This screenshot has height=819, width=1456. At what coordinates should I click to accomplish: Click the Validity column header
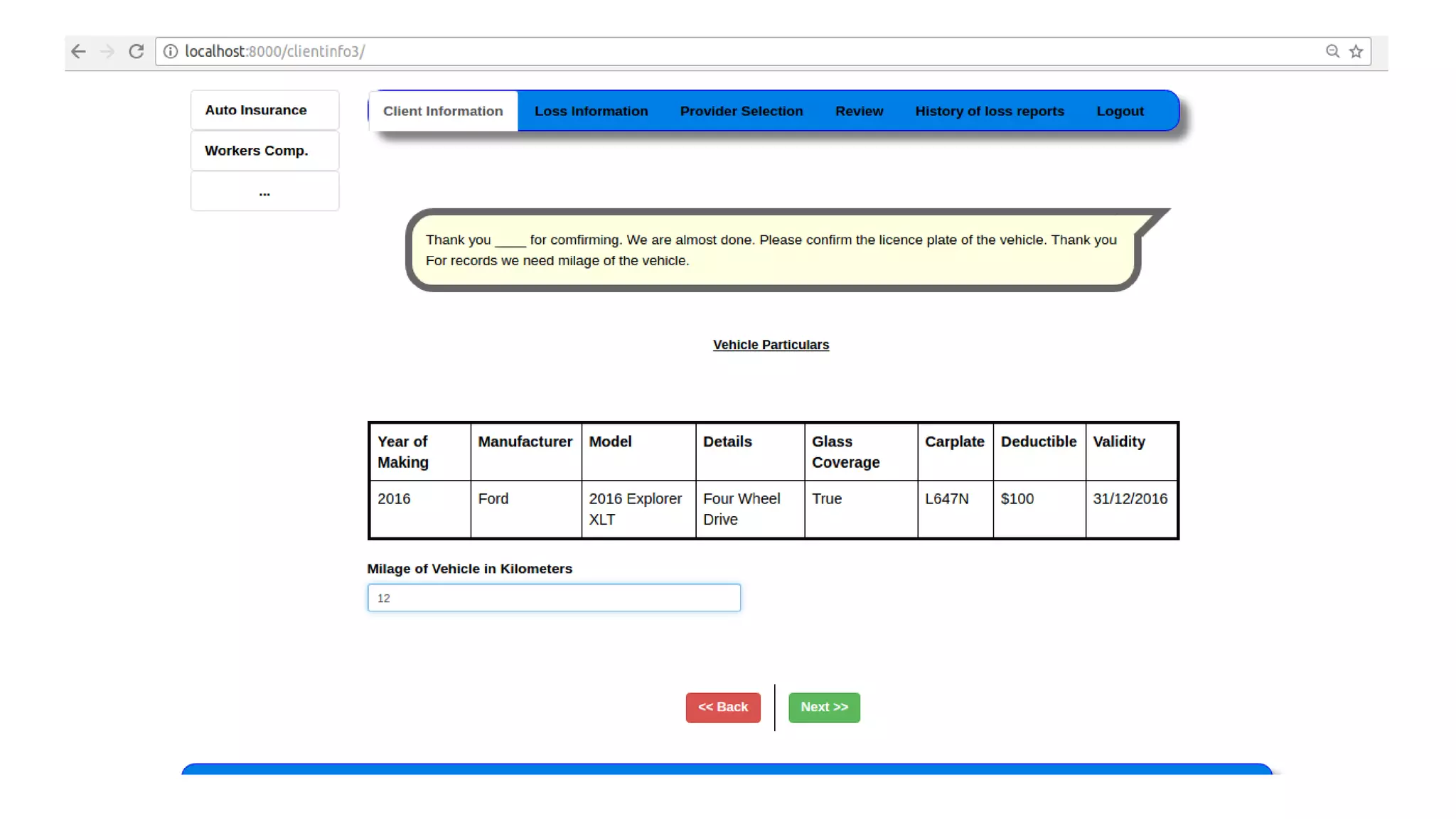point(1131,452)
